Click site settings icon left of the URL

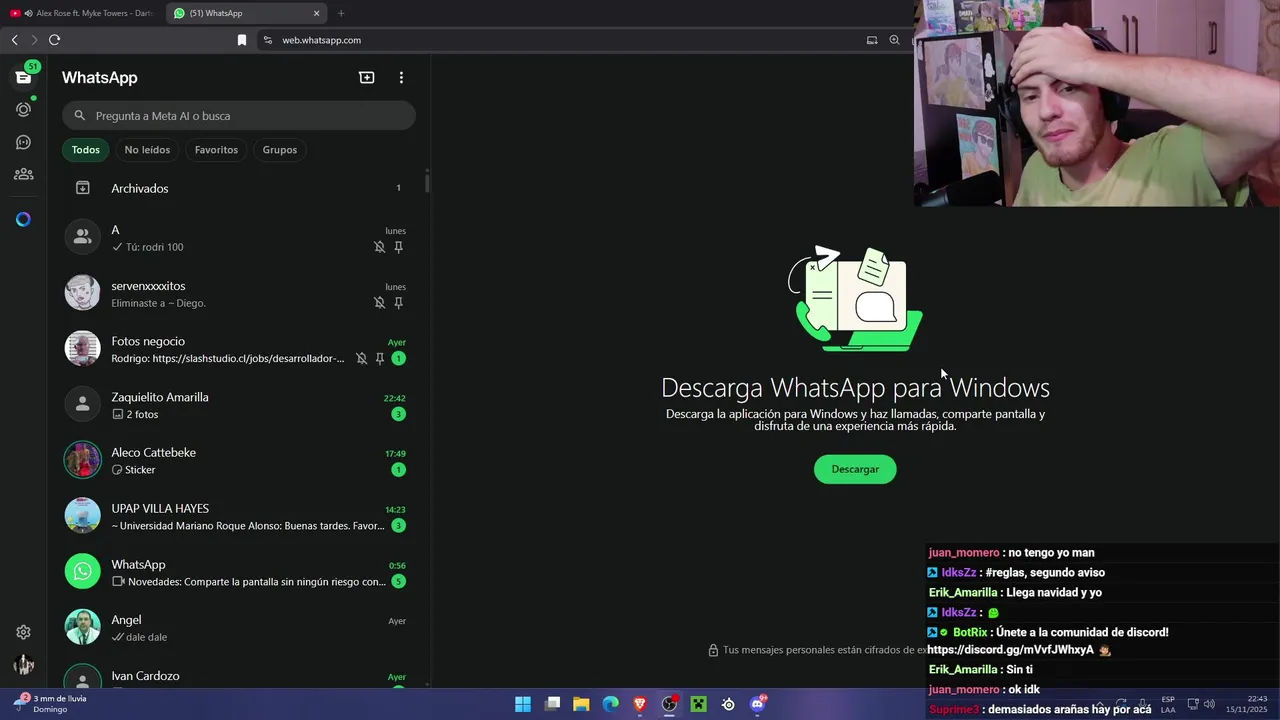click(267, 40)
